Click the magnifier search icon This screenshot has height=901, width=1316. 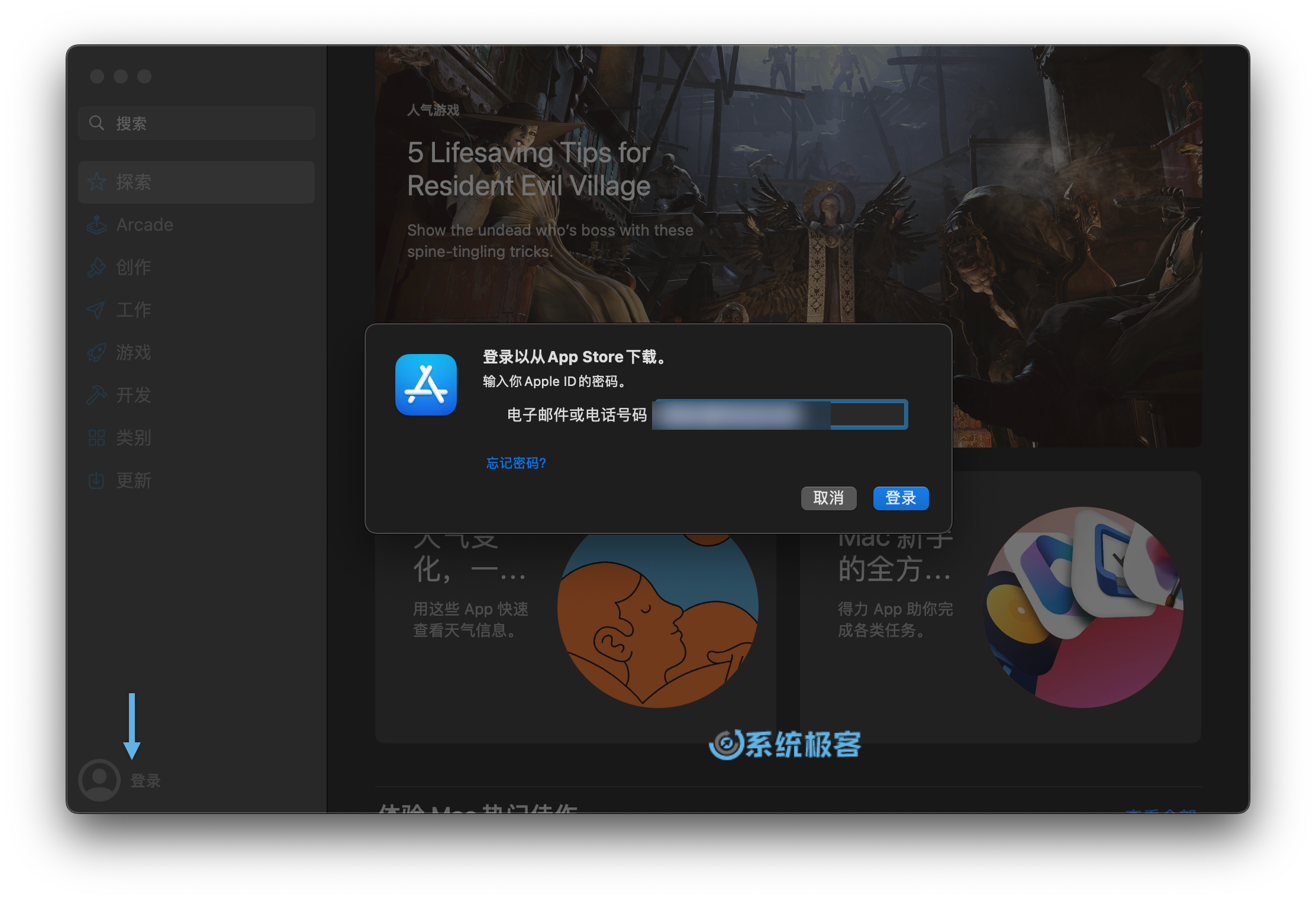(96, 123)
